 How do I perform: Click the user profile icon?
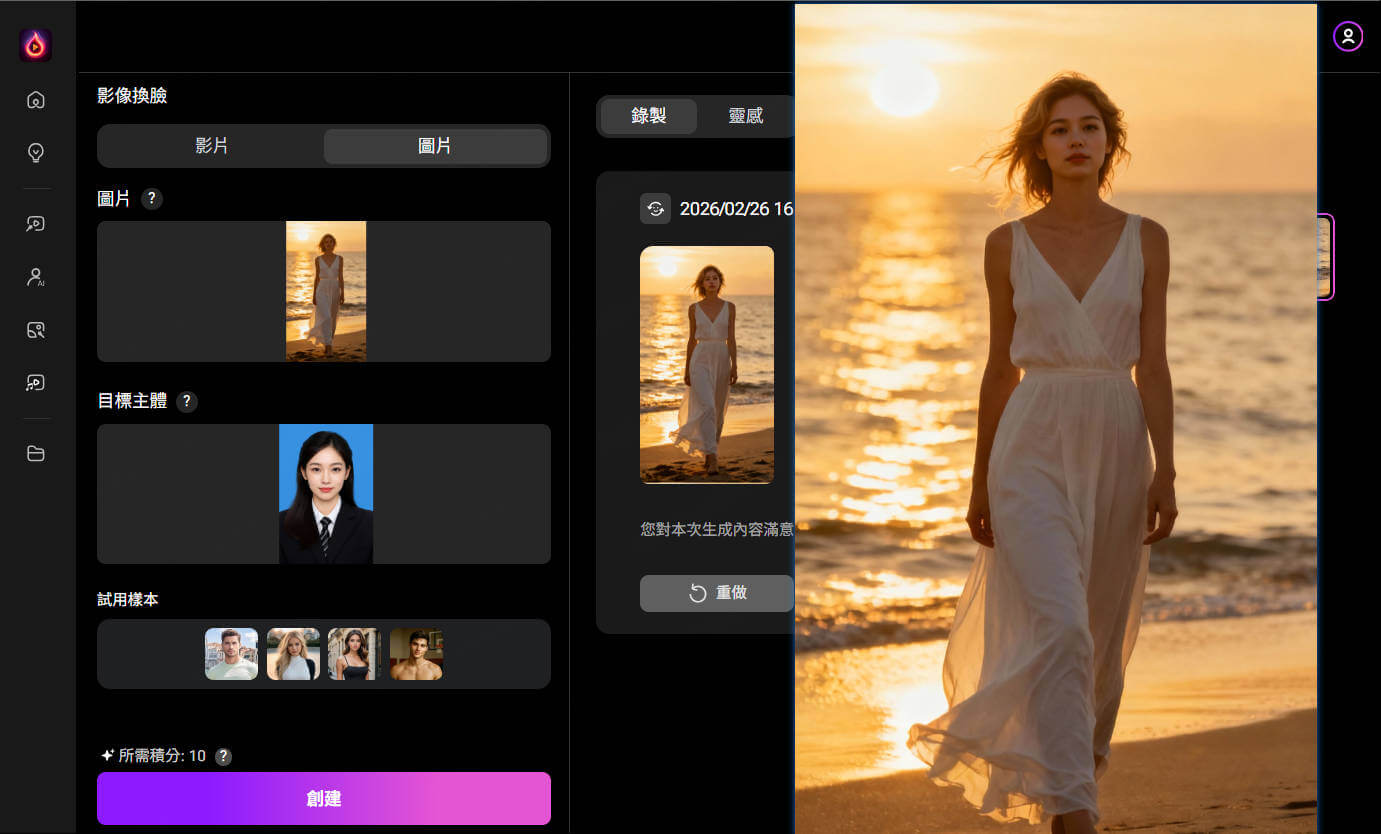click(1347, 37)
